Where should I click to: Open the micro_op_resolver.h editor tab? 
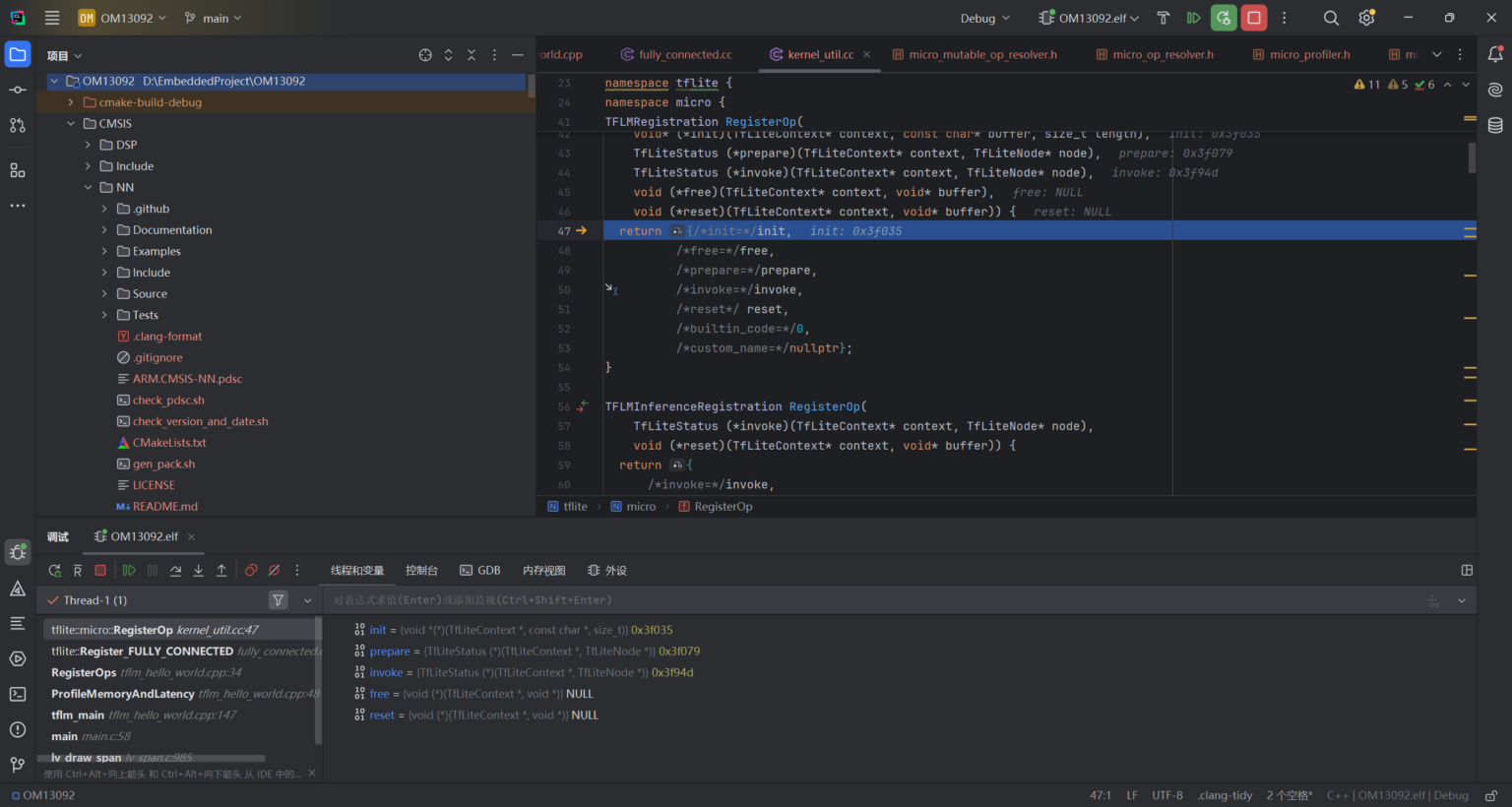pos(1162,55)
